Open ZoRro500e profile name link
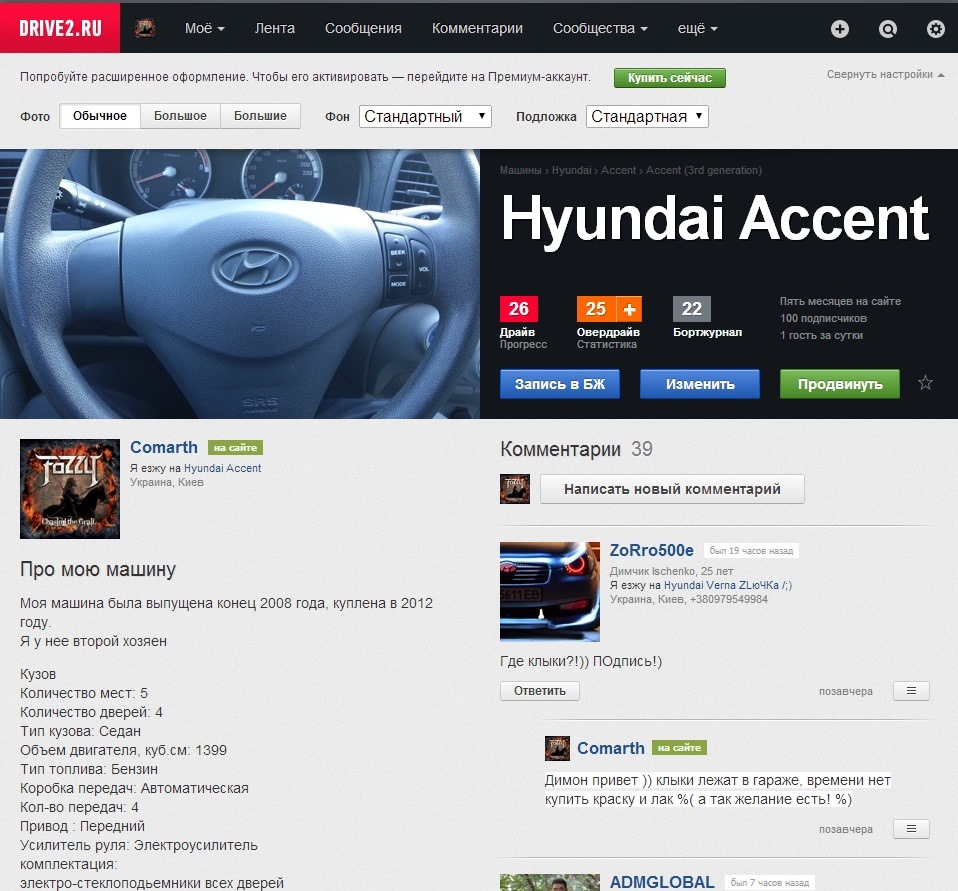 [651, 551]
